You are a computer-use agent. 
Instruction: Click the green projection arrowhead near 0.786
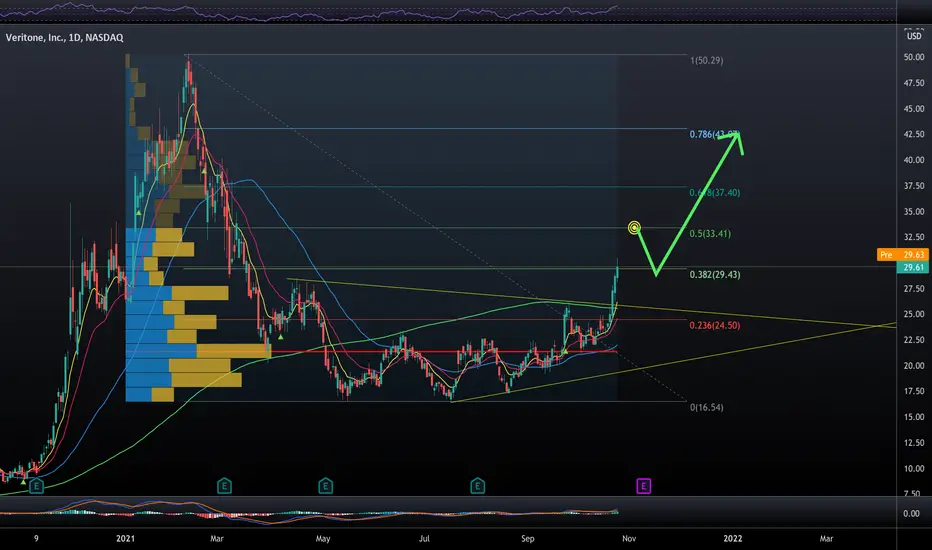click(x=735, y=140)
